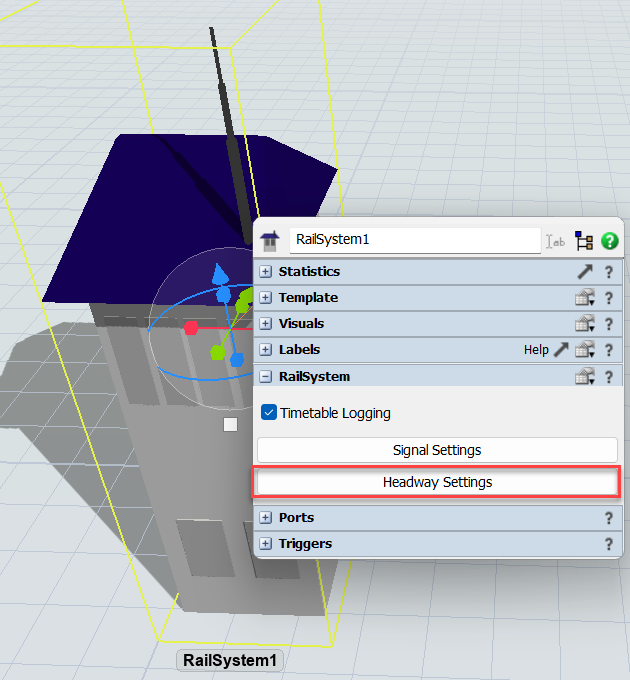Image resolution: width=630 pixels, height=680 pixels.
Task: Expand the Triggers section
Action: (266, 544)
